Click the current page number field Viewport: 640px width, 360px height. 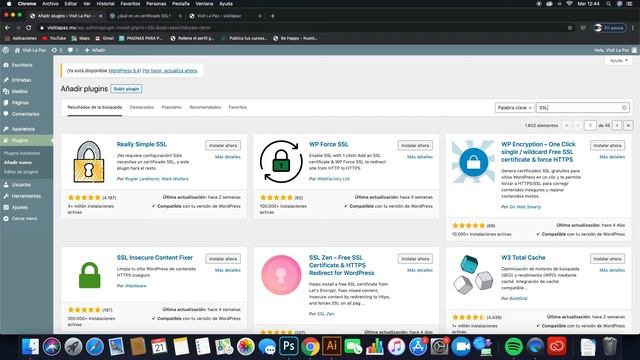point(590,126)
